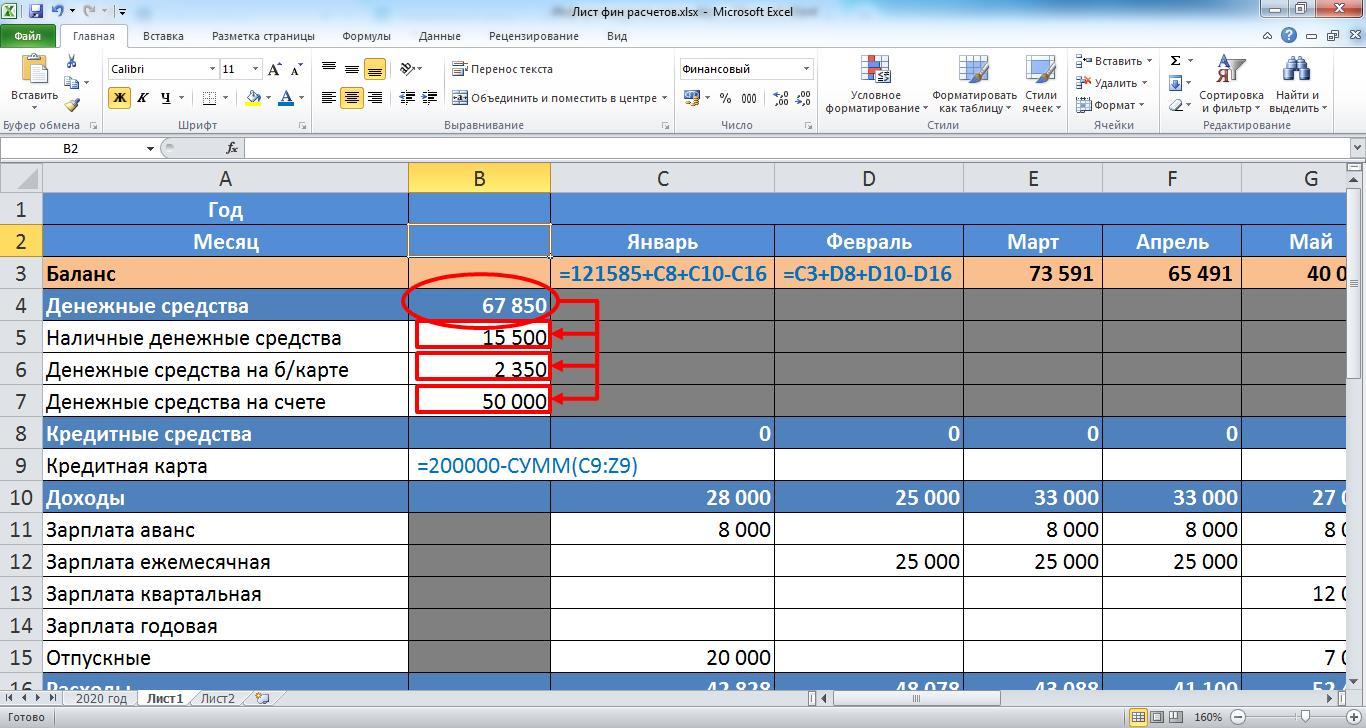Click the text orientation icon
Screen dimensions: 1366x728
pyautogui.click(x=408, y=69)
